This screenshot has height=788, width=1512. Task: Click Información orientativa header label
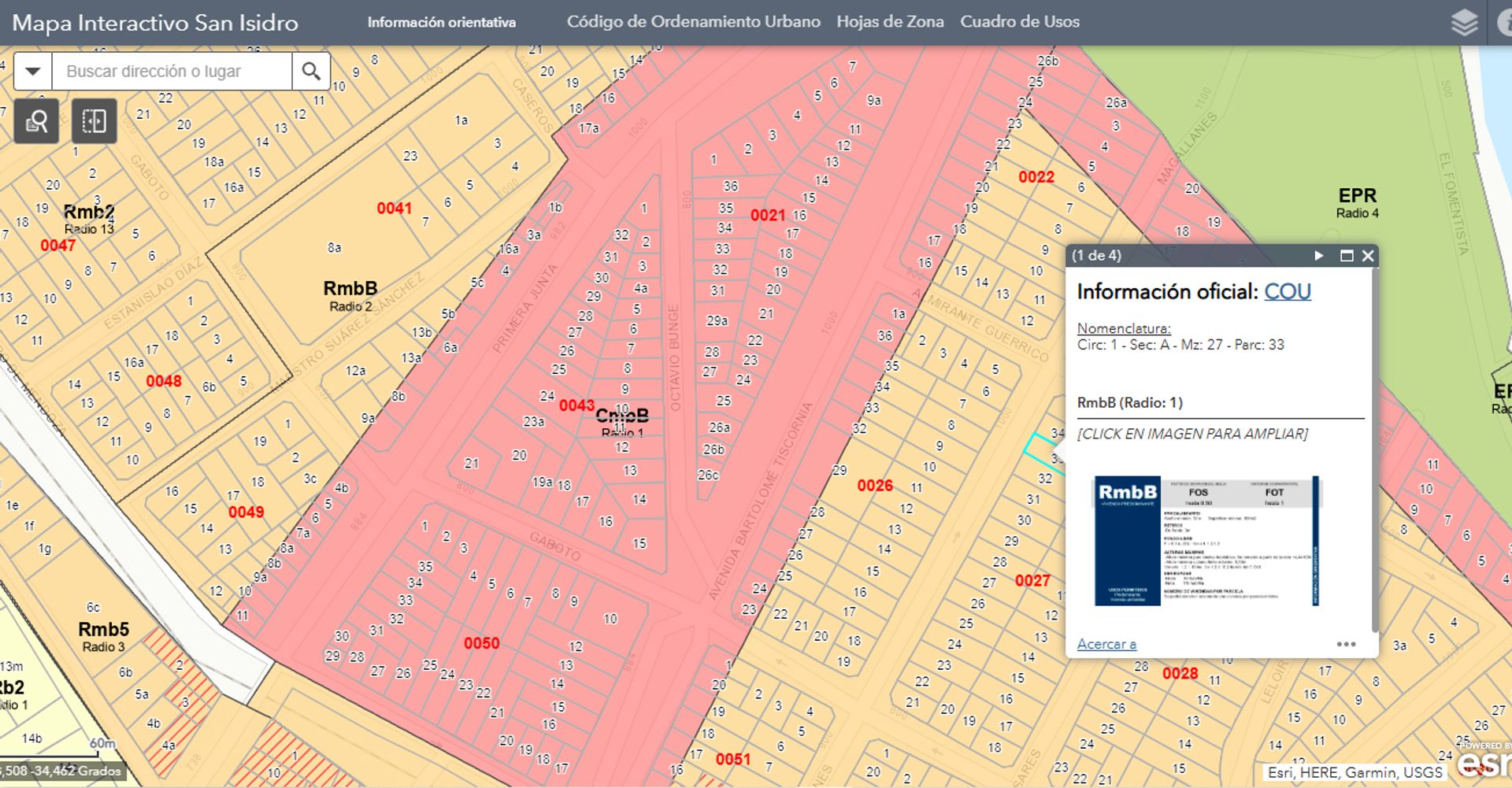[x=441, y=23]
